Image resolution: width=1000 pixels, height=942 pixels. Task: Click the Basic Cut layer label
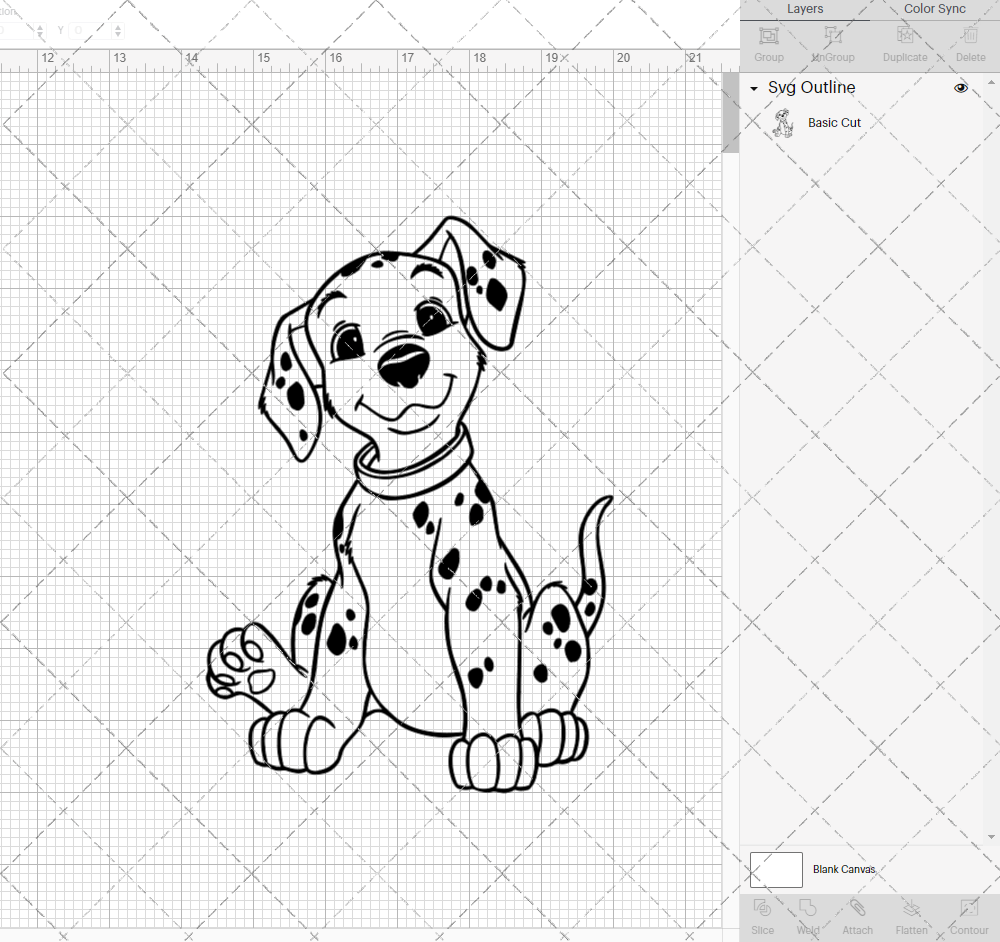(834, 122)
